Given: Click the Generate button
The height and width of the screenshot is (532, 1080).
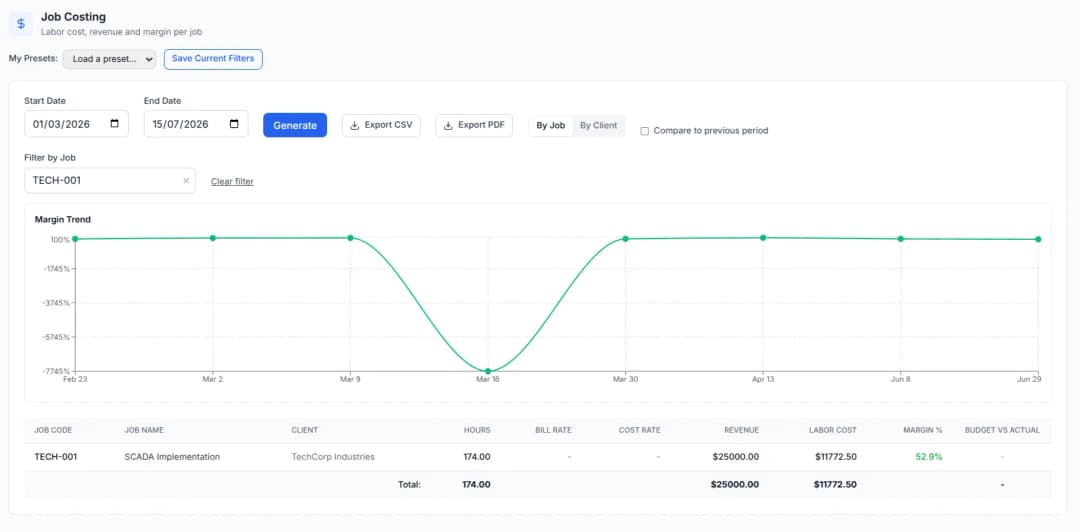Looking at the screenshot, I should [295, 125].
